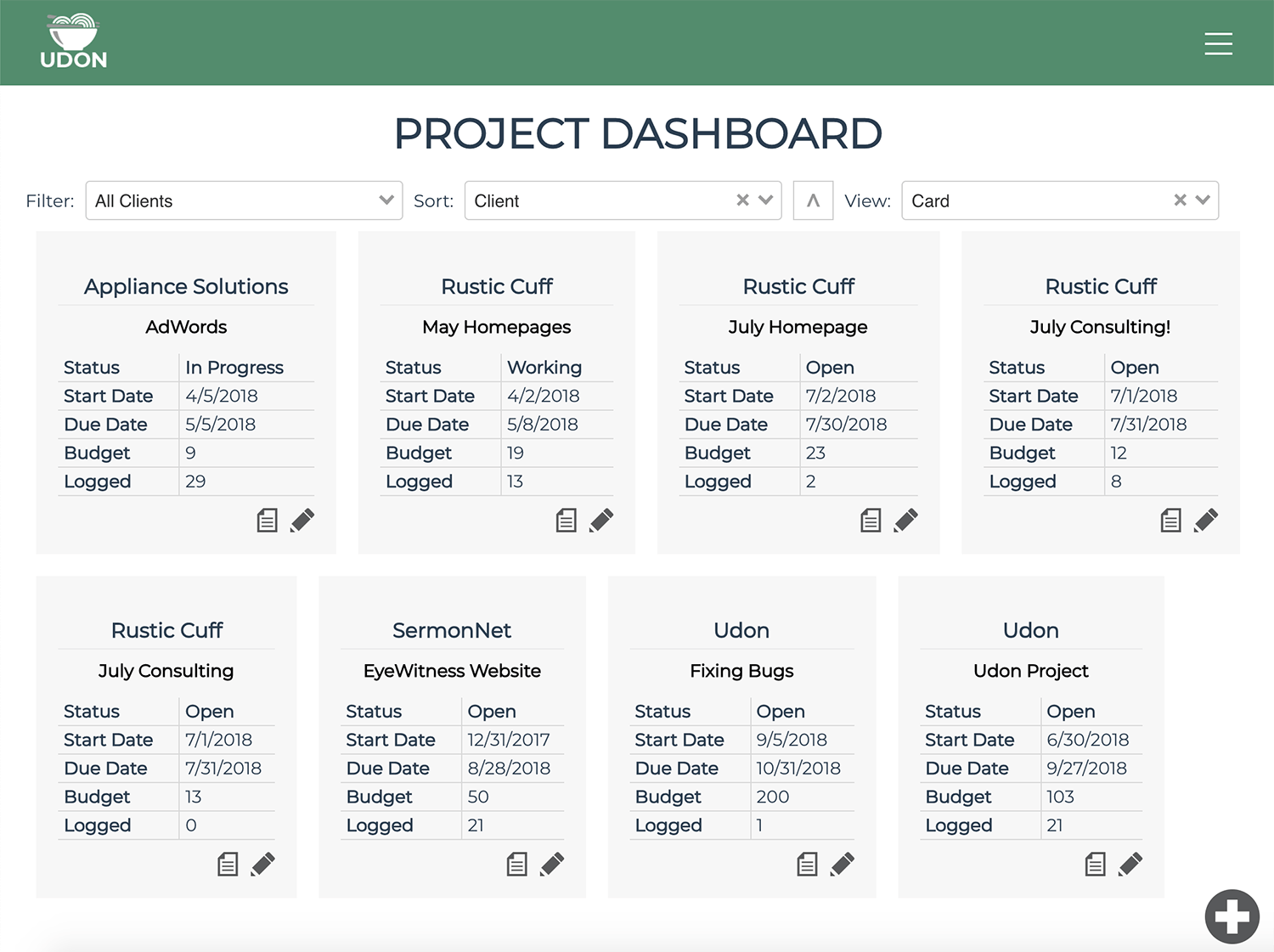Open notes icon on the July Consulting card with budget 13
This screenshot has width=1274, height=952.
pyautogui.click(x=228, y=864)
